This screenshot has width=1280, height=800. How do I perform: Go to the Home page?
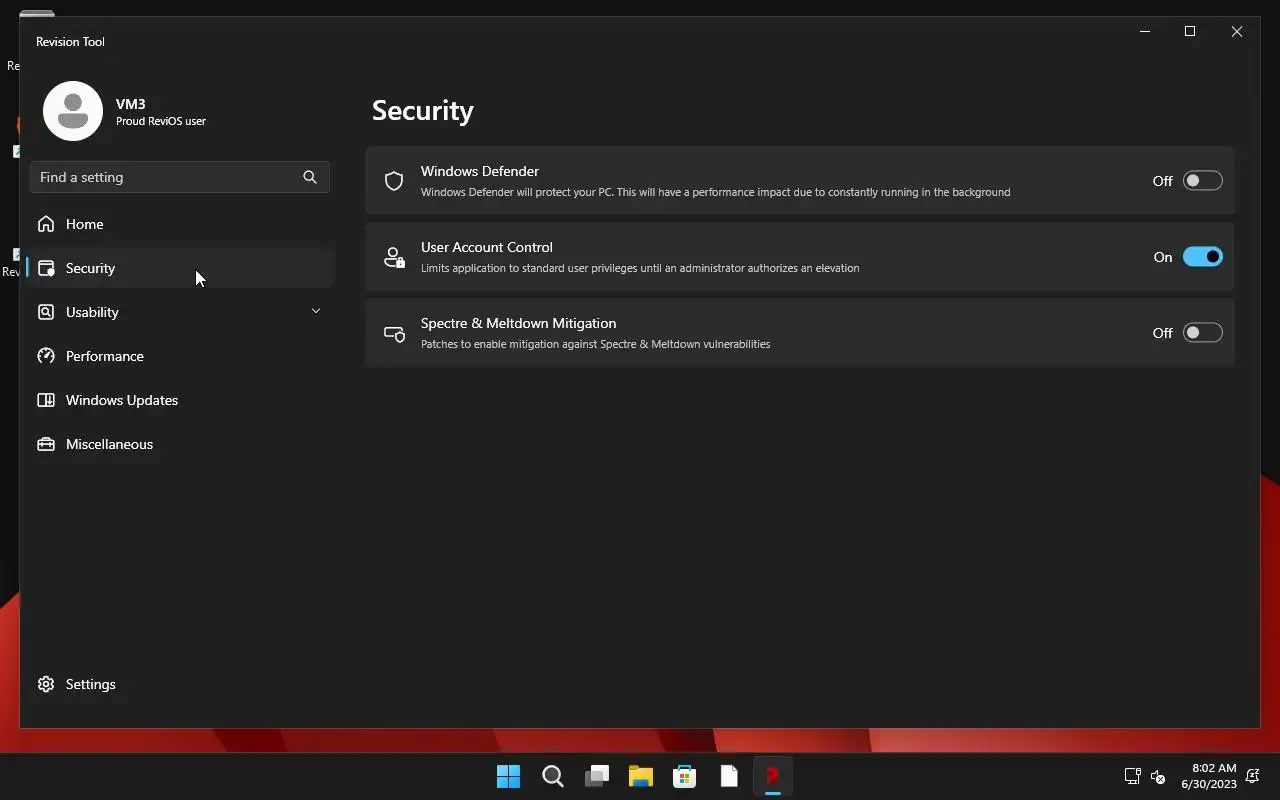(180, 224)
